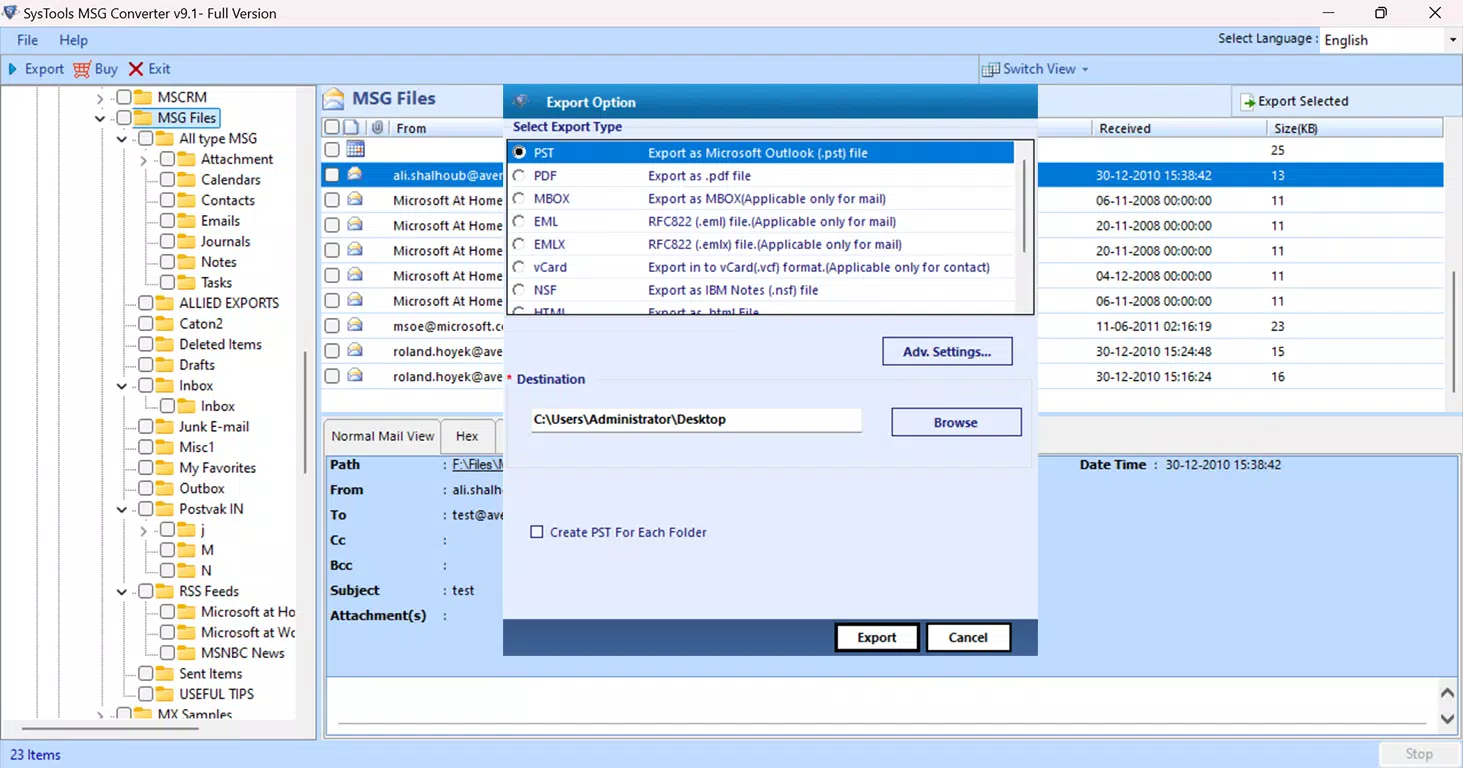The width and height of the screenshot is (1463, 768).
Task: Click the MSG Files envelope header icon
Action: [x=333, y=98]
